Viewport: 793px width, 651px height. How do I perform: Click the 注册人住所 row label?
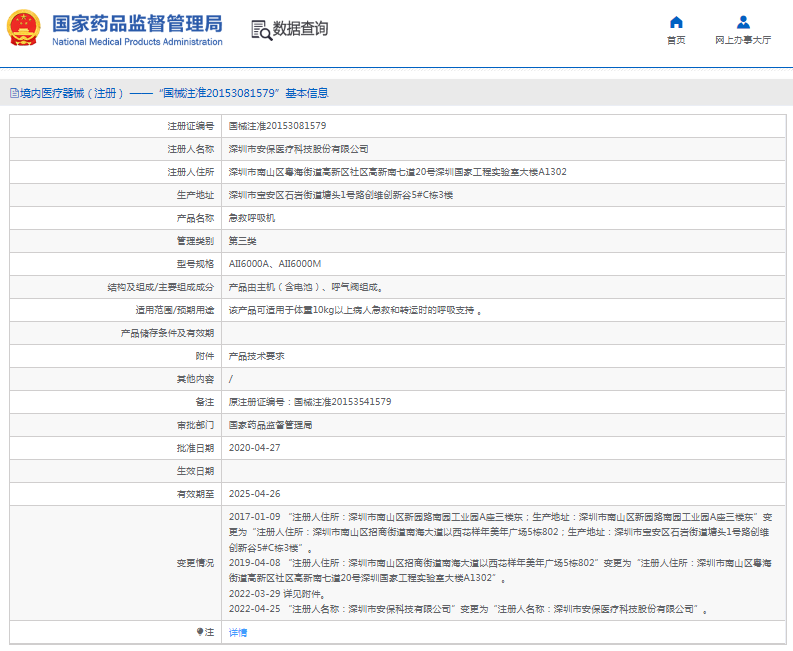pyautogui.click(x=191, y=172)
